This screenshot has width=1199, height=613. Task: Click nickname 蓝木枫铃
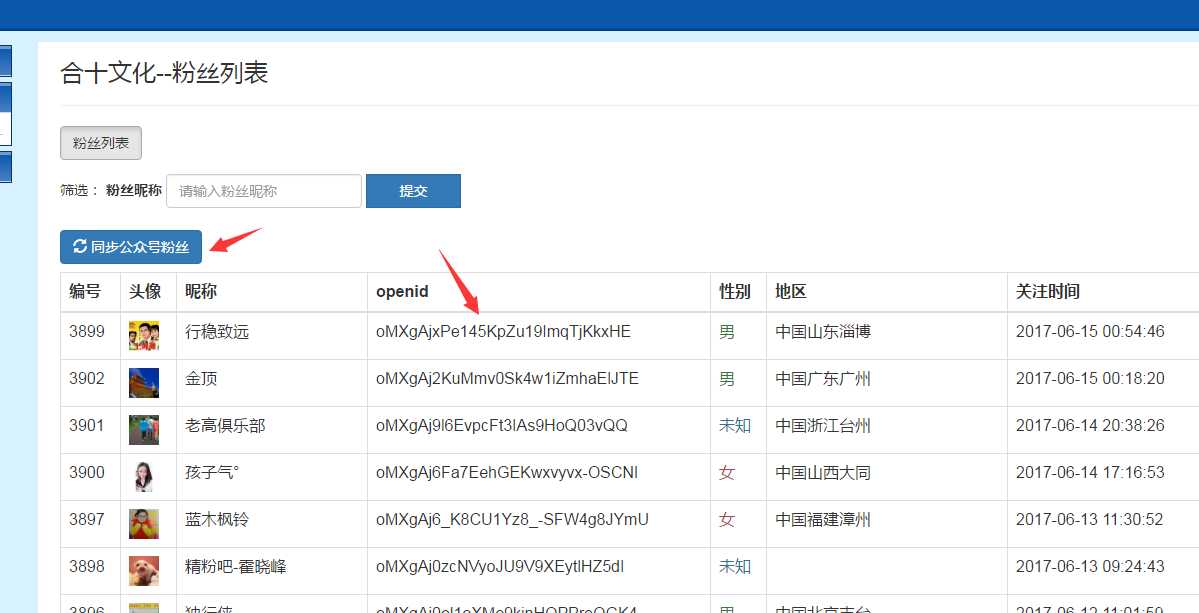[x=217, y=520]
